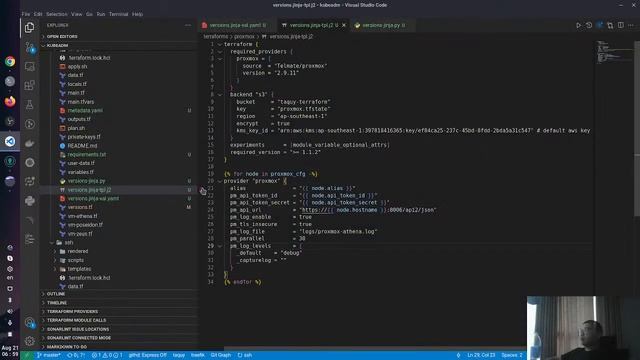Image resolution: width=640 pixels, height=360 pixels.
Task: Click the Run file play icon
Action: [x=578, y=25]
